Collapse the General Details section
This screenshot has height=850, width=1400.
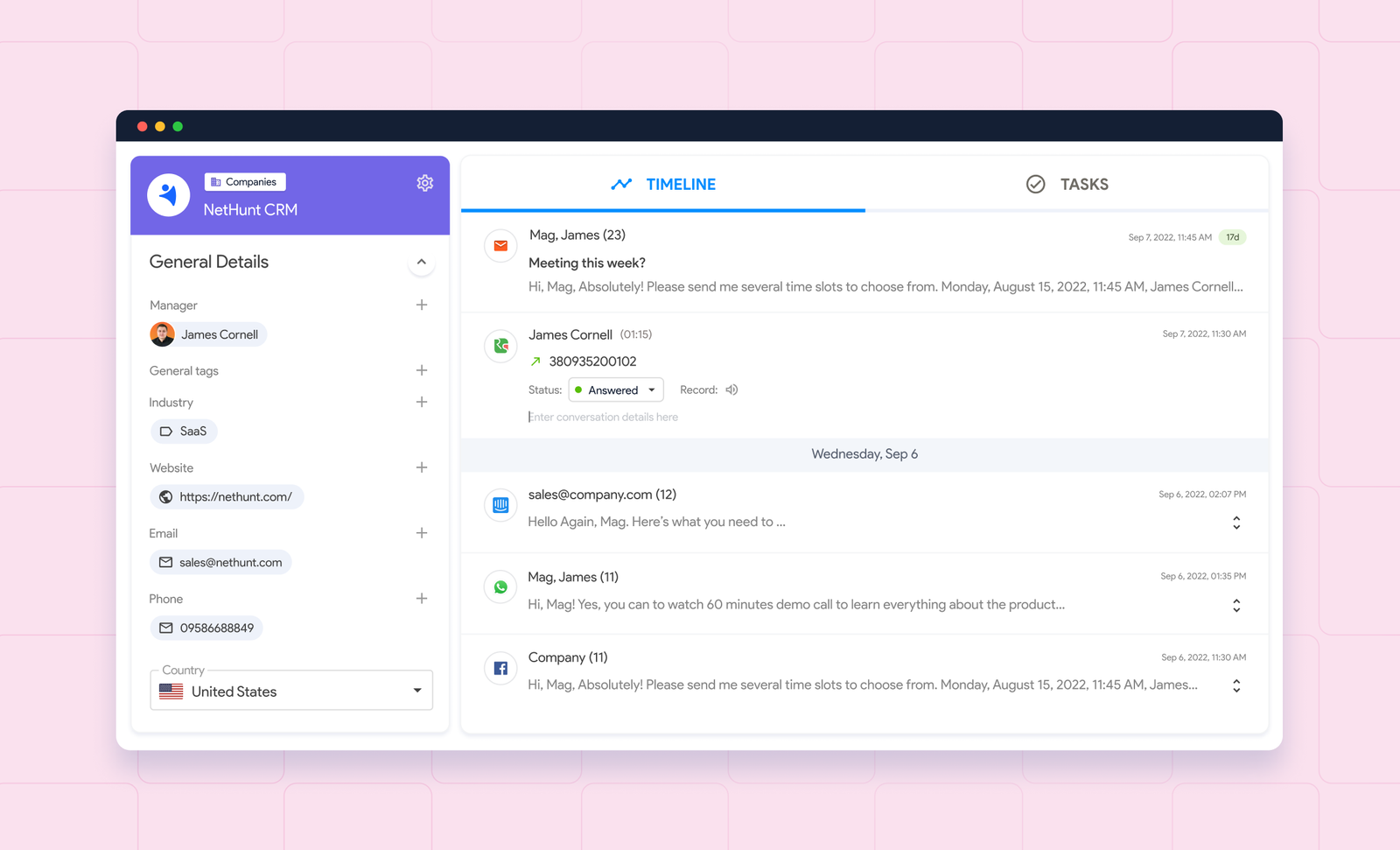[422, 262]
